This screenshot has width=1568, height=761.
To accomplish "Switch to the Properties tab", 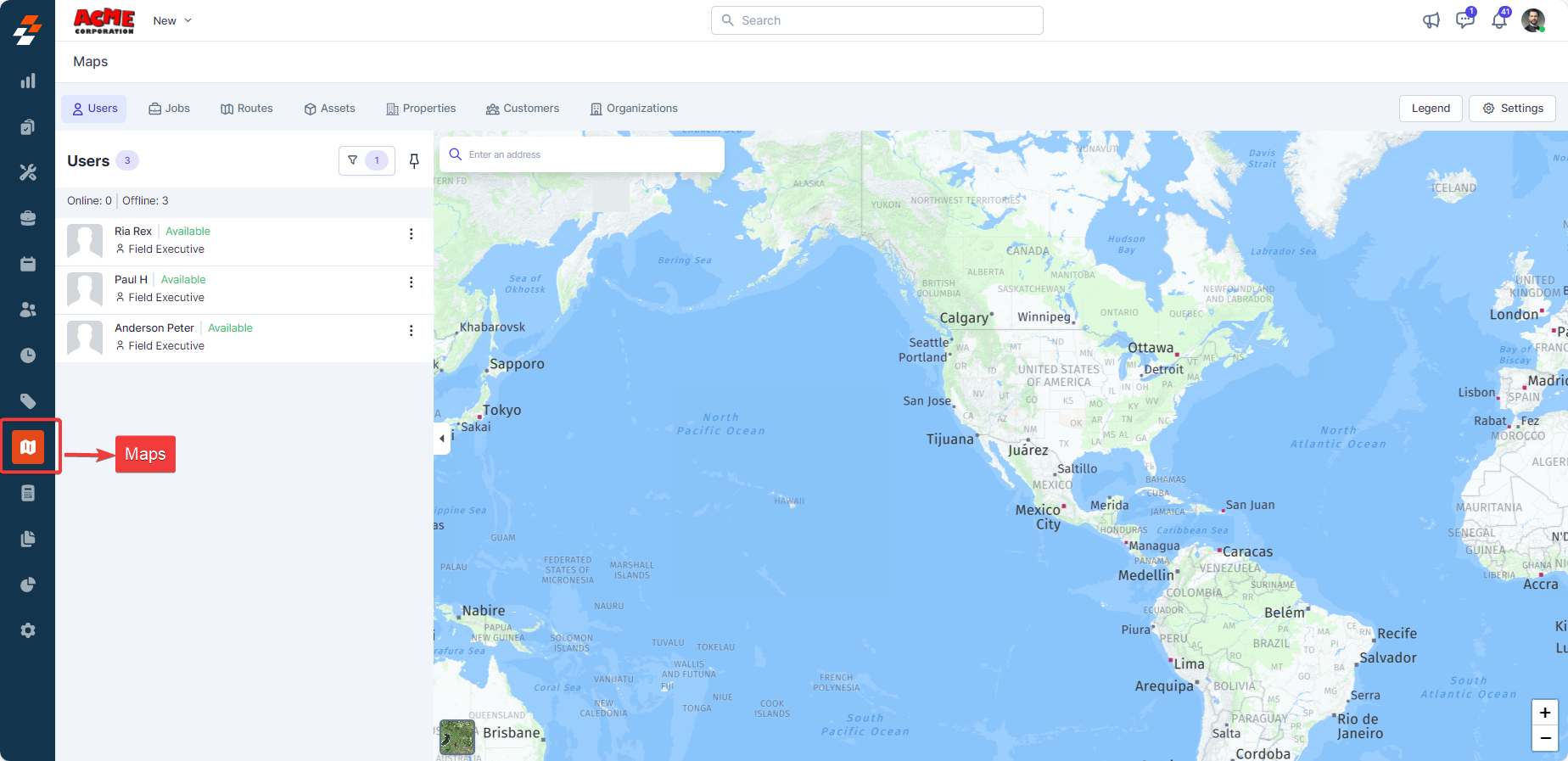I will [421, 109].
